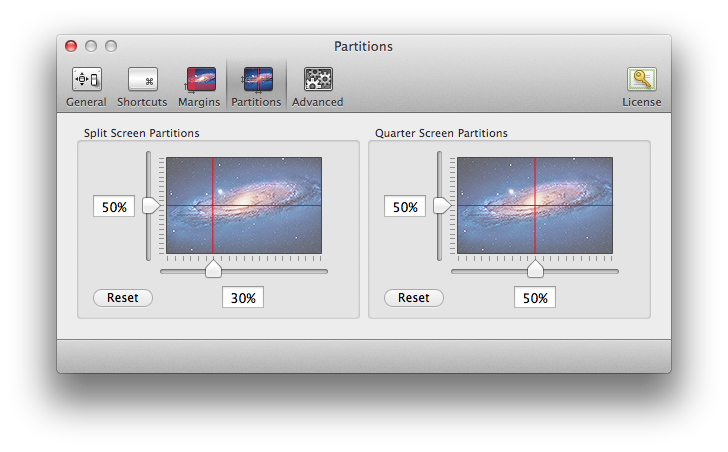Click Reset under Split Screen Partitions

[x=123, y=298]
